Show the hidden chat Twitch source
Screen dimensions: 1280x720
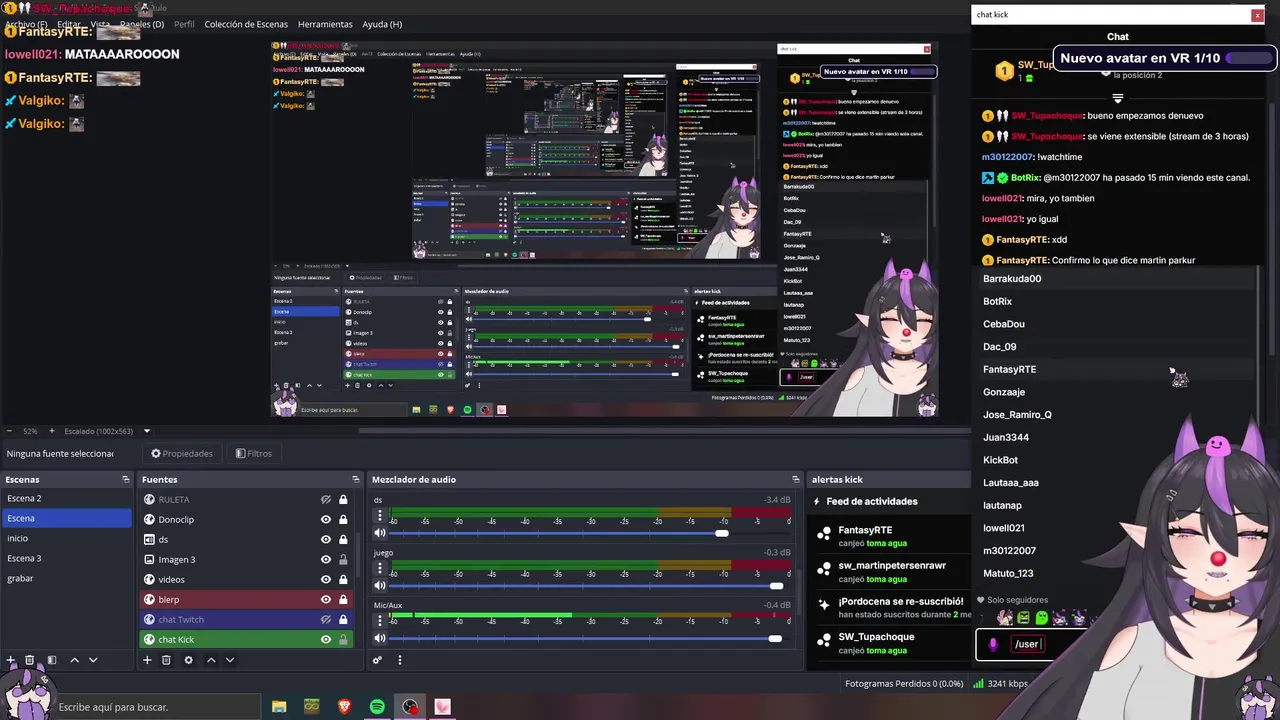[326, 619]
